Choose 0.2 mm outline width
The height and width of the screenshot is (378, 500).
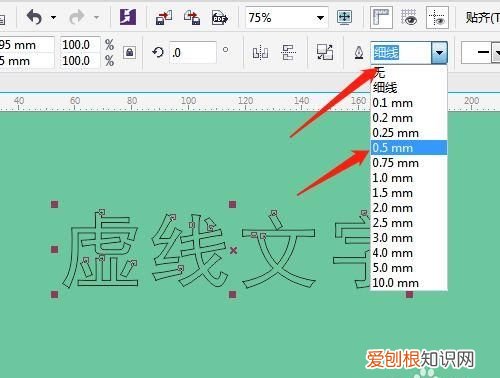click(409, 118)
